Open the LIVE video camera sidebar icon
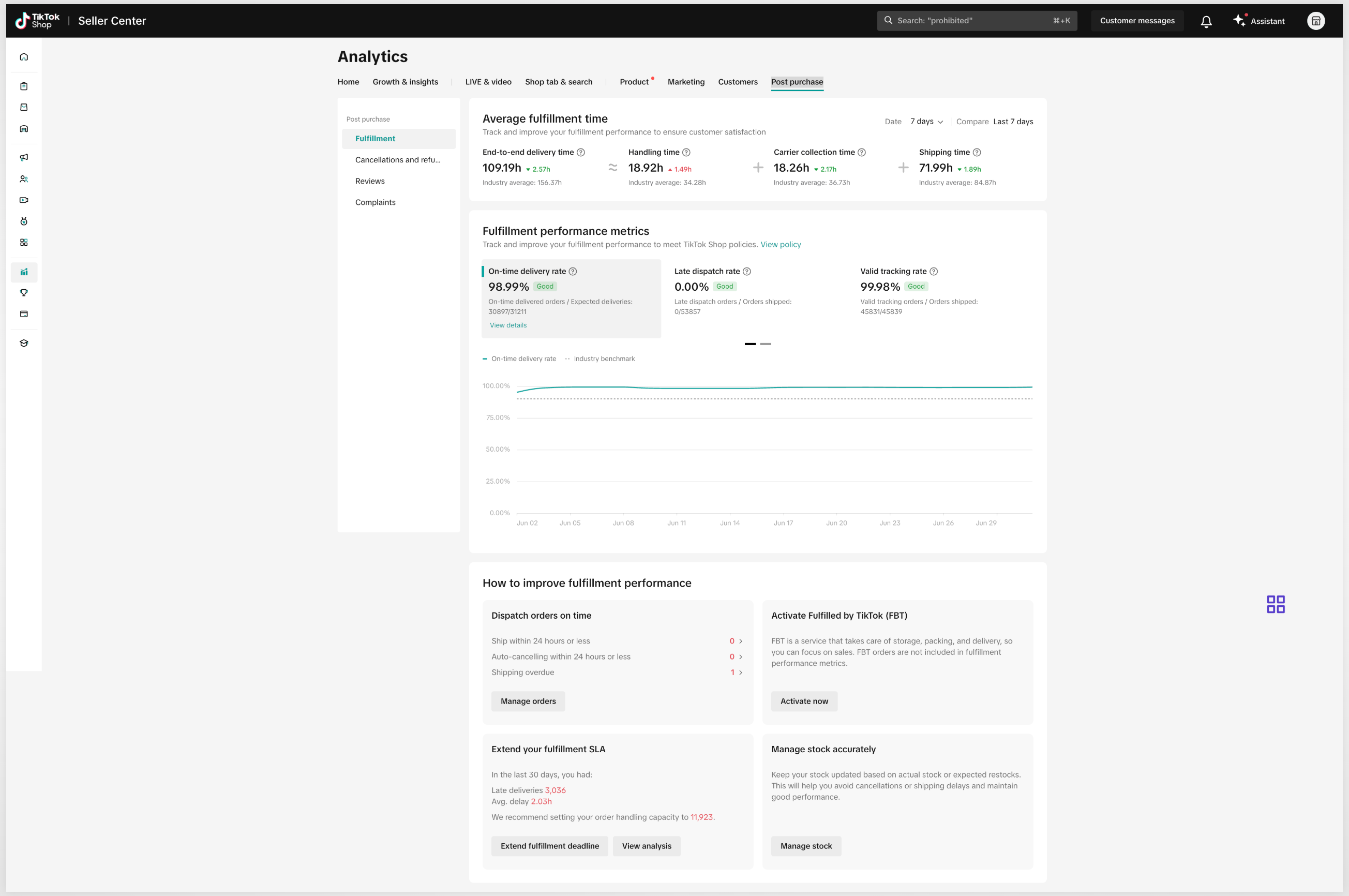Image resolution: width=1349 pixels, height=896 pixels. tap(24, 200)
